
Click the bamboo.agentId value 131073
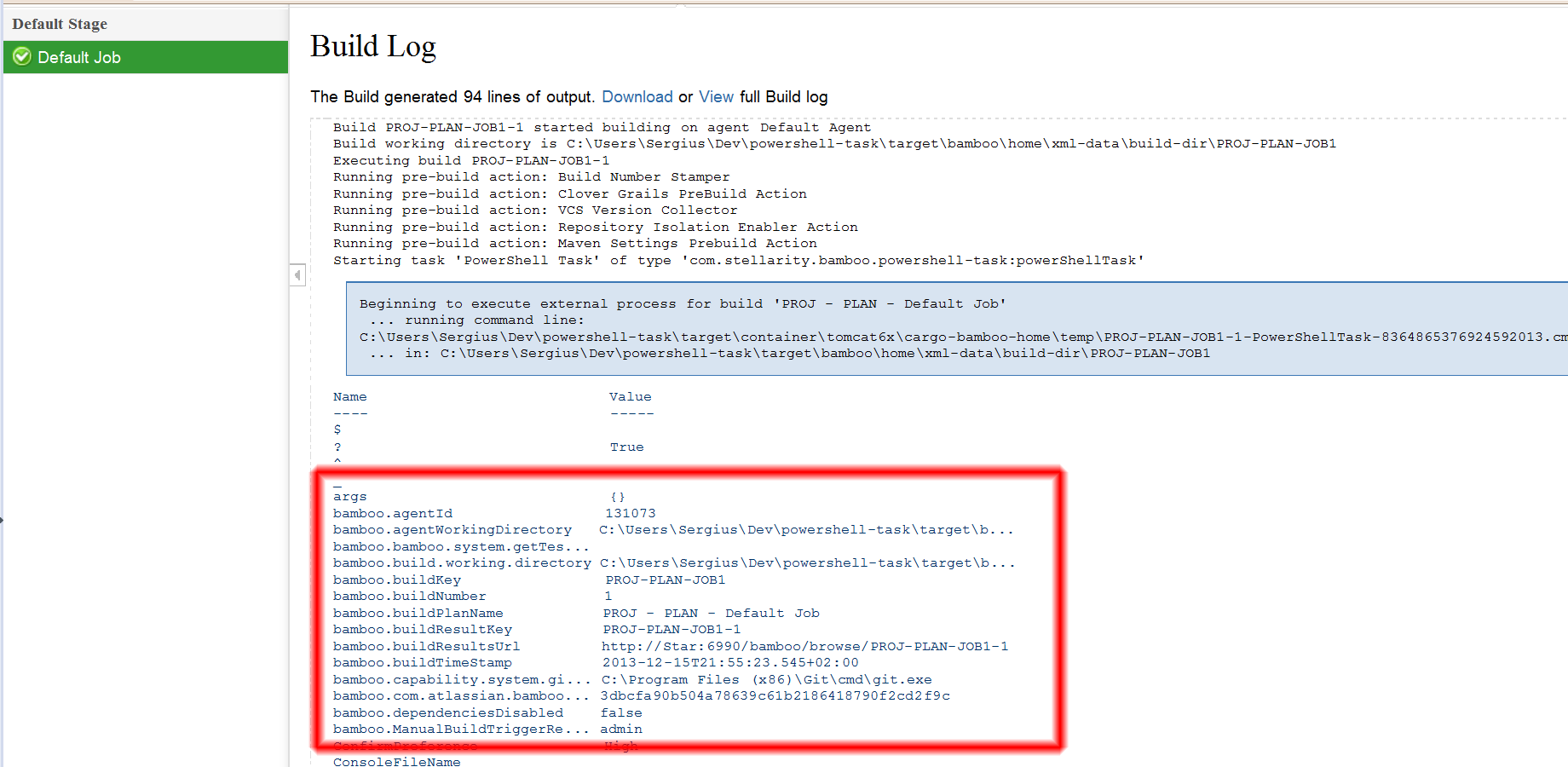[x=631, y=514]
